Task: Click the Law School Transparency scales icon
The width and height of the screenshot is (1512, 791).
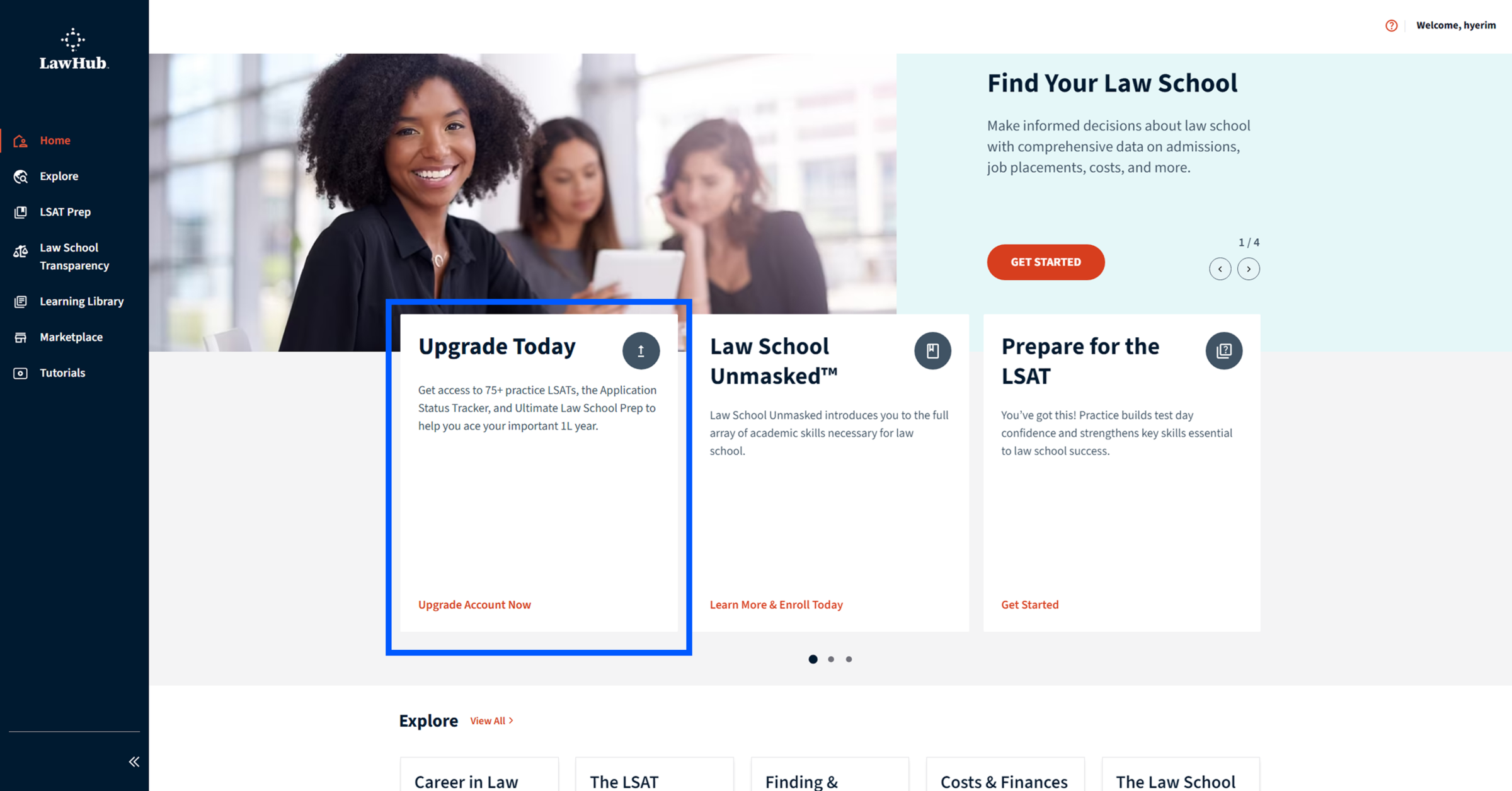Action: [21, 251]
